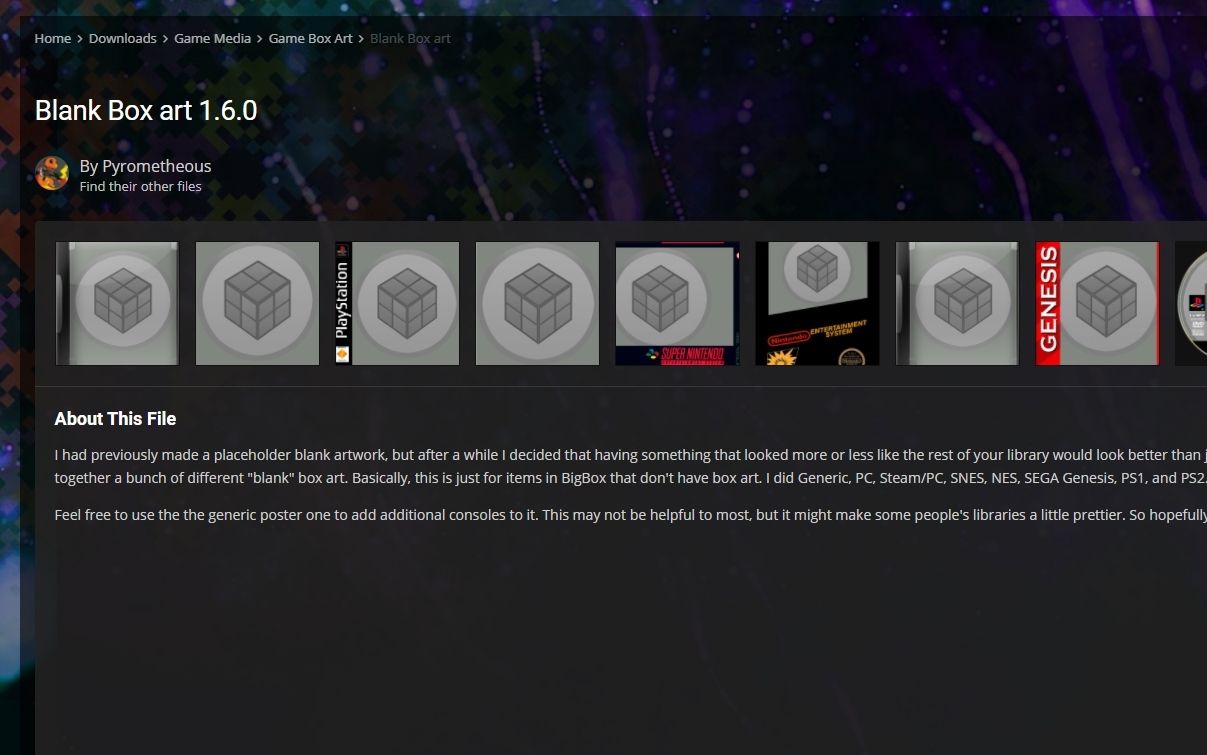Screen dimensions: 1207x755
Task: Navigate to Game Box Art breadcrumb
Action: (x=310, y=38)
